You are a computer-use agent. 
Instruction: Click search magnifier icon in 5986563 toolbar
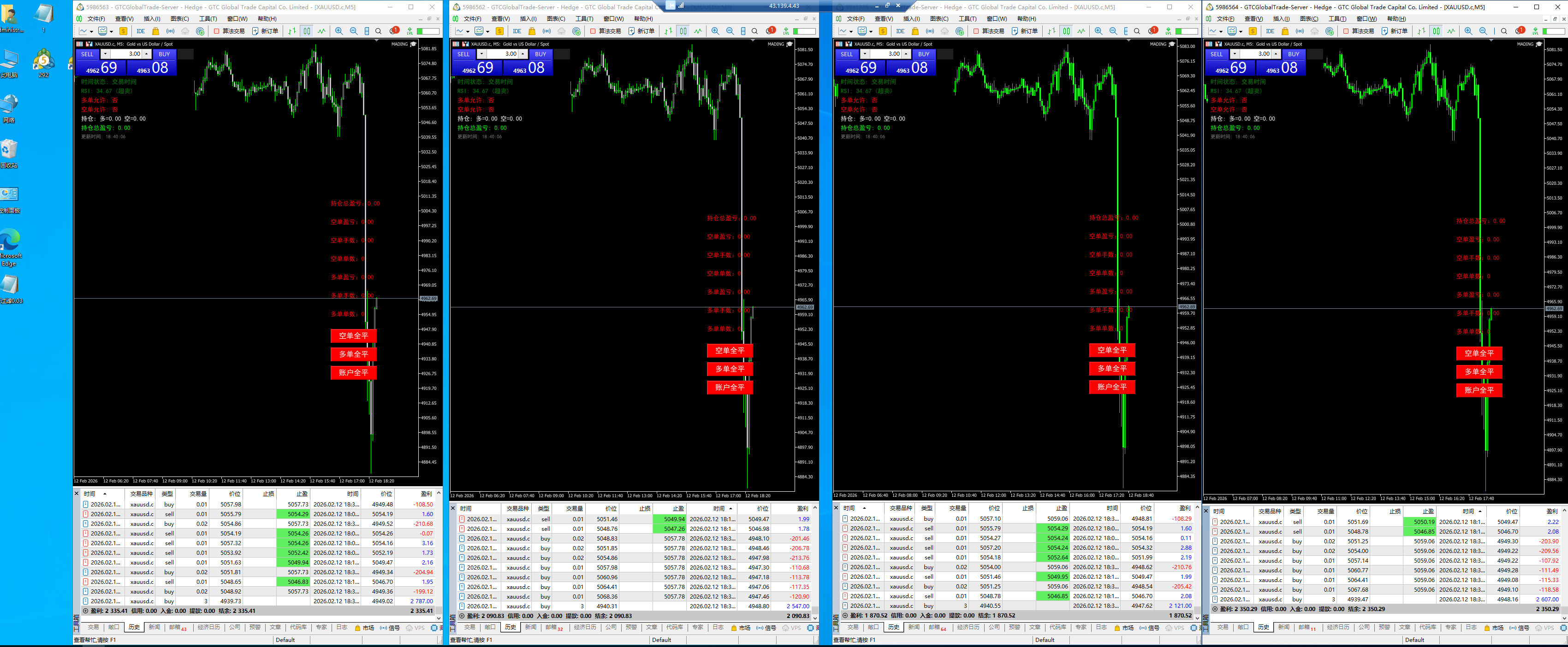[379, 31]
